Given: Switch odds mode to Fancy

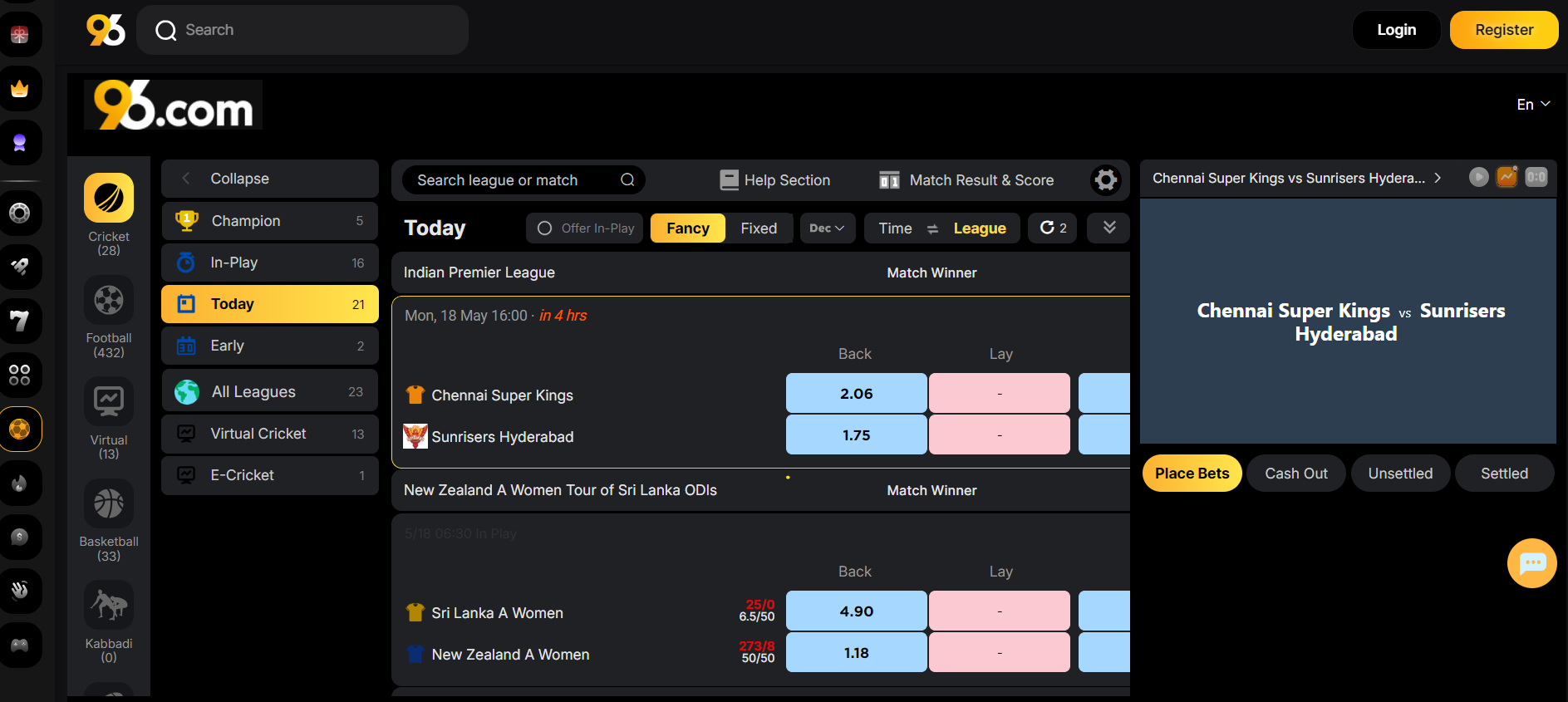Looking at the screenshot, I should point(688,228).
